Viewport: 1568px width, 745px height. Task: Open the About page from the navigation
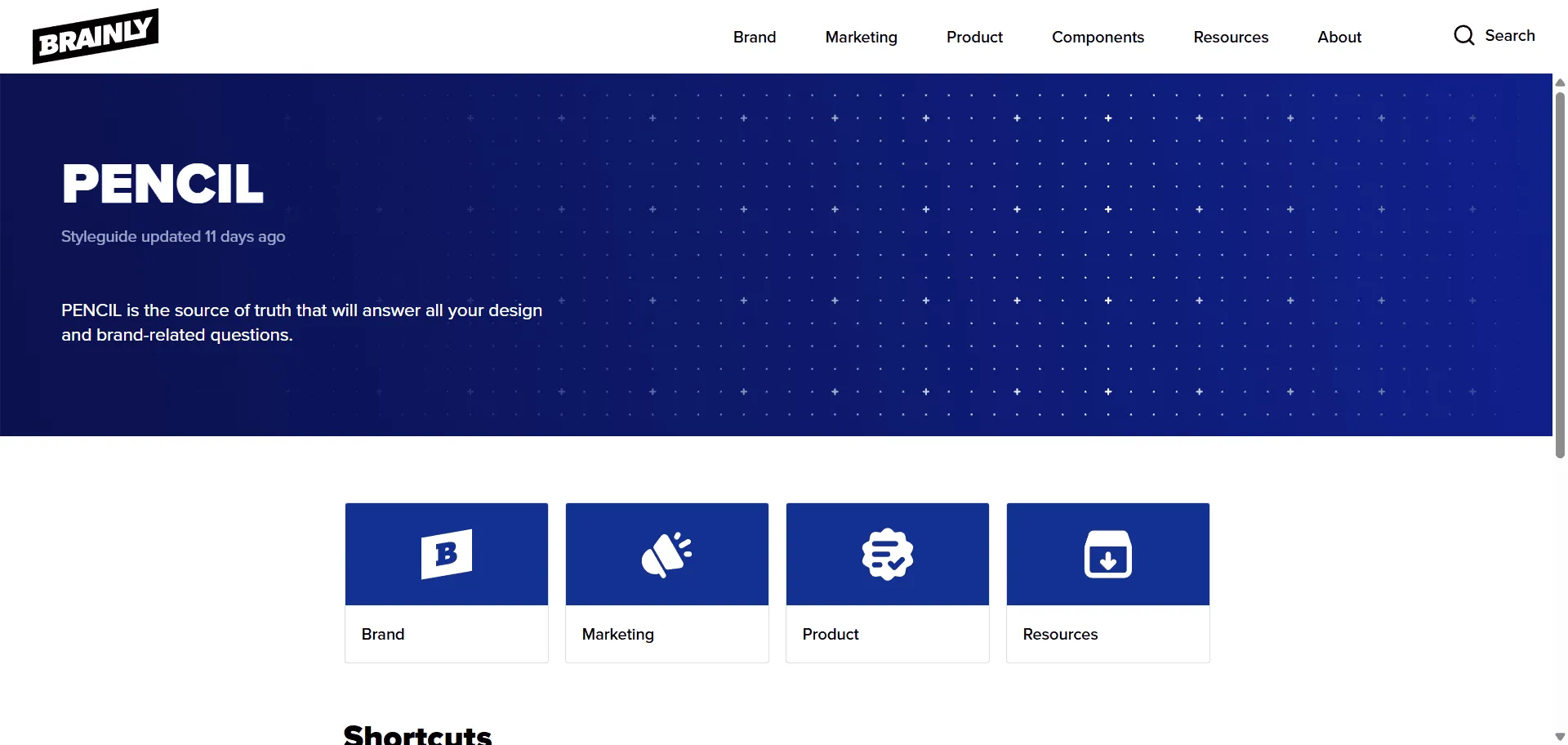(1339, 37)
